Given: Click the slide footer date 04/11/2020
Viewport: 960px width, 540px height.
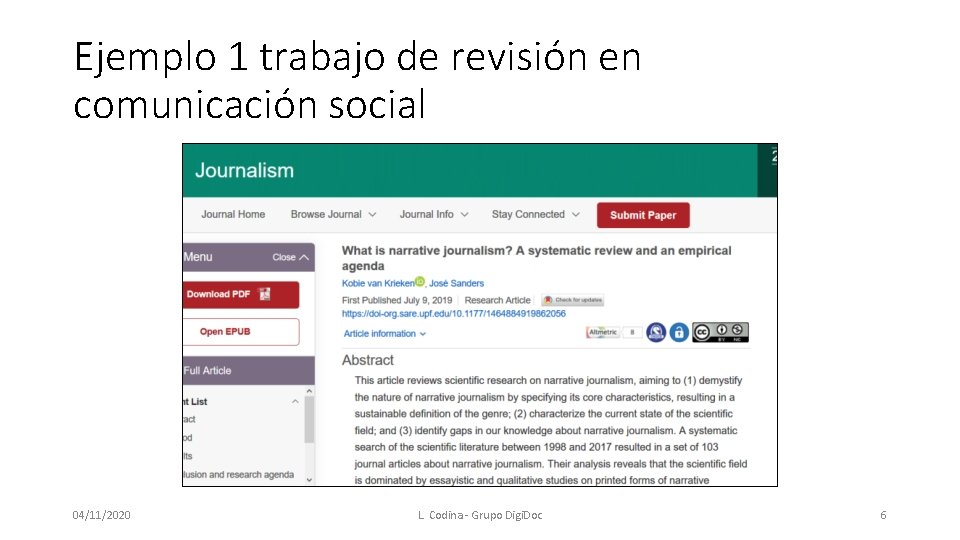Looking at the screenshot, I should [x=101, y=515].
